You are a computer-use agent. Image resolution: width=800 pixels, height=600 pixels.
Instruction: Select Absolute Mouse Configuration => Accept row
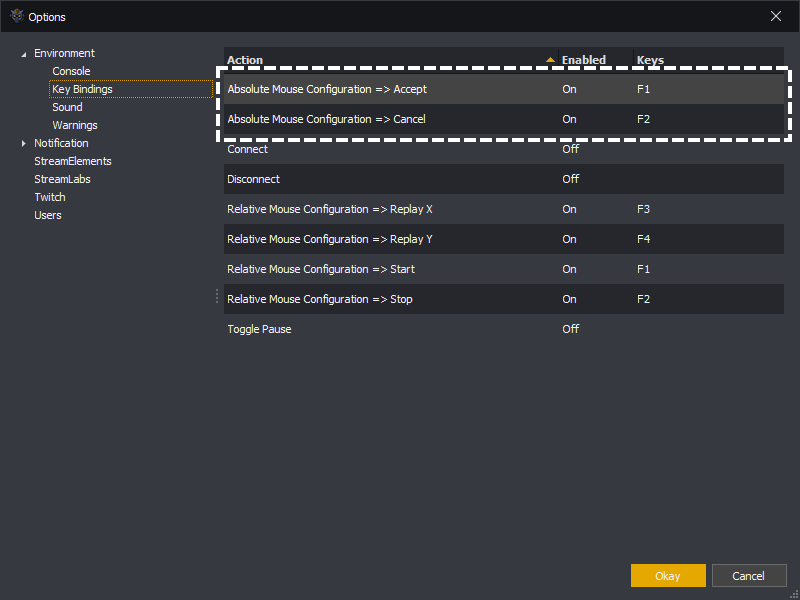click(504, 89)
